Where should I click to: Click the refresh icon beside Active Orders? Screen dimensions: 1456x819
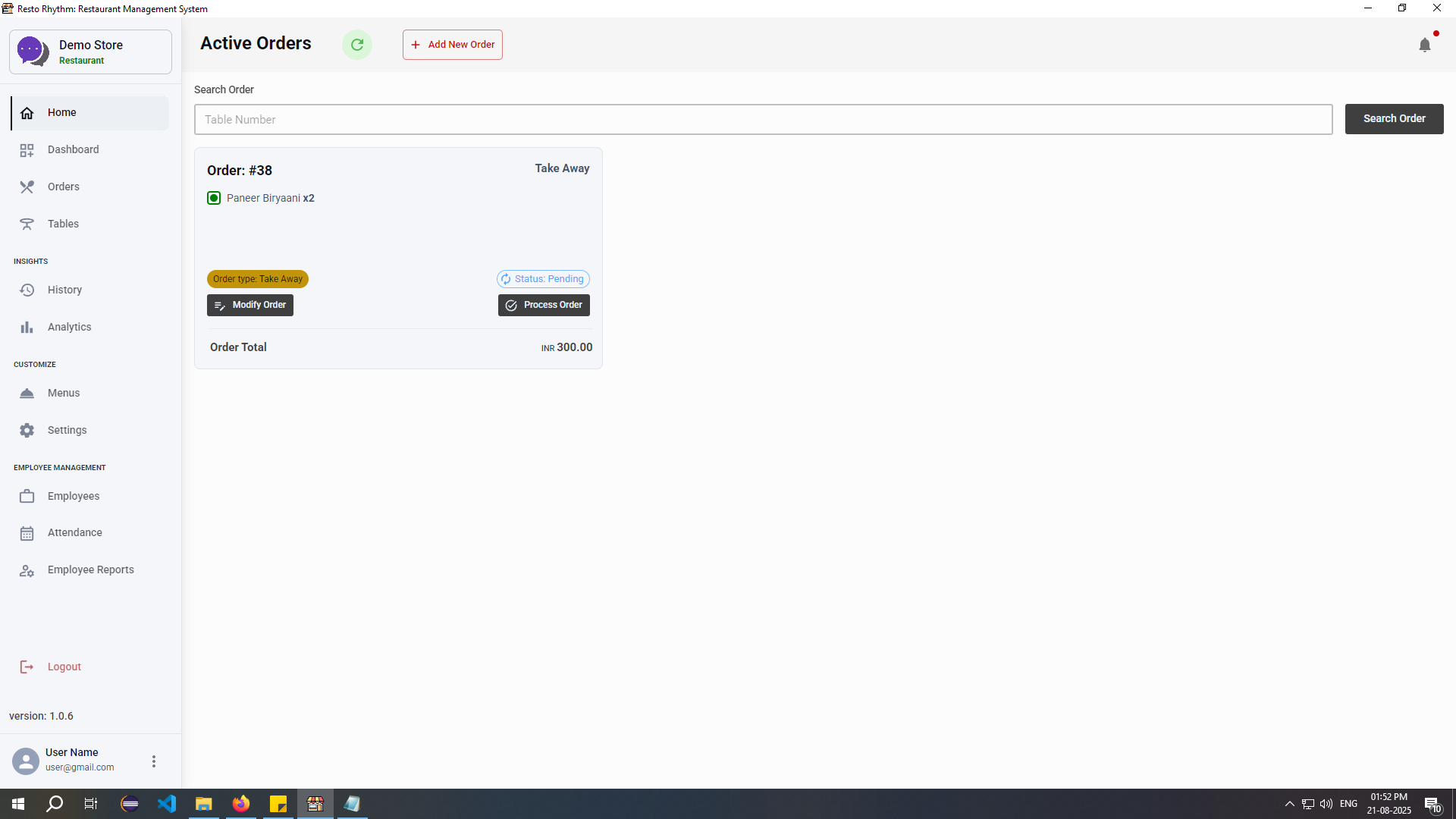[x=357, y=44]
